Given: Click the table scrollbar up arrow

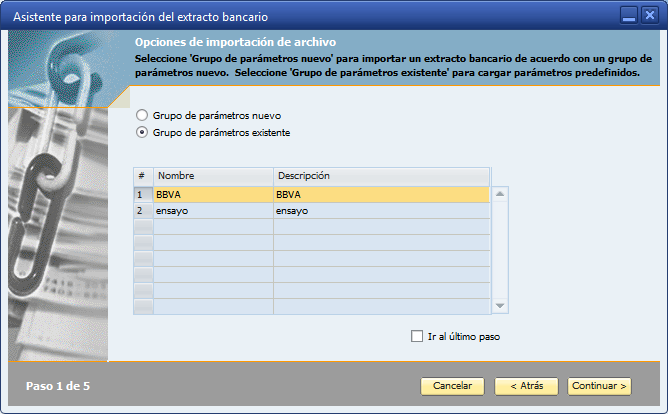Looking at the screenshot, I should click(500, 194).
